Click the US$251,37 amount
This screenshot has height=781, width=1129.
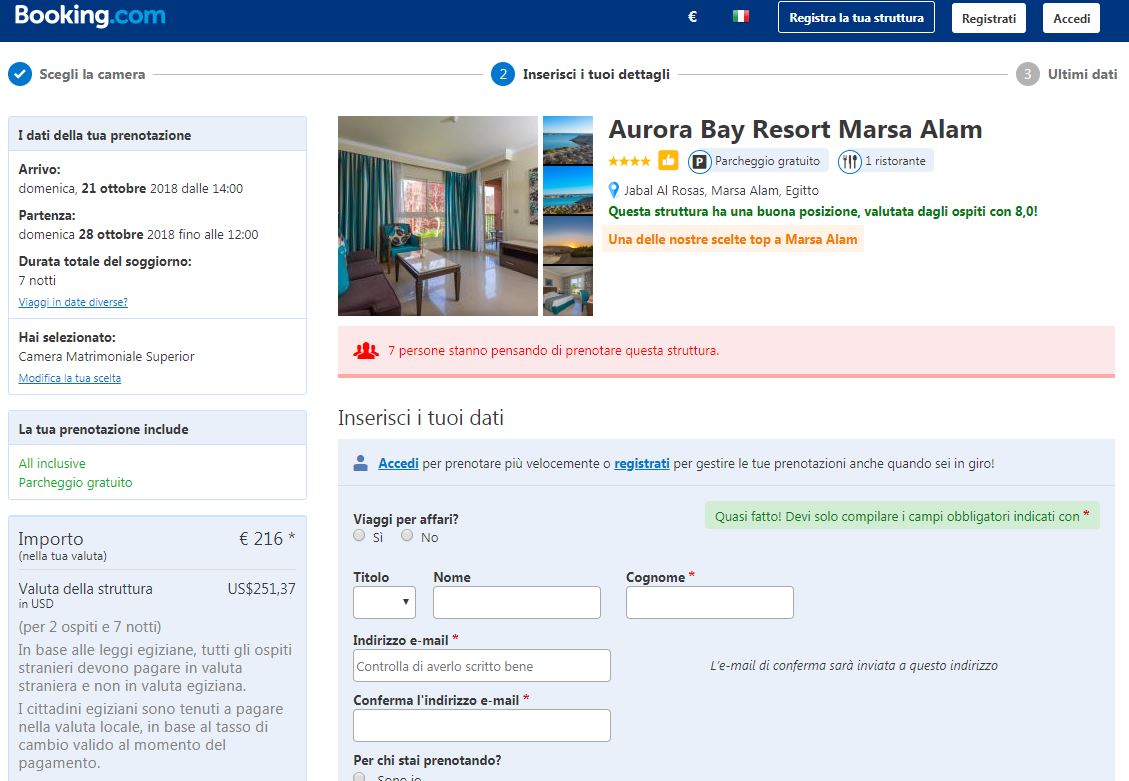coord(261,589)
